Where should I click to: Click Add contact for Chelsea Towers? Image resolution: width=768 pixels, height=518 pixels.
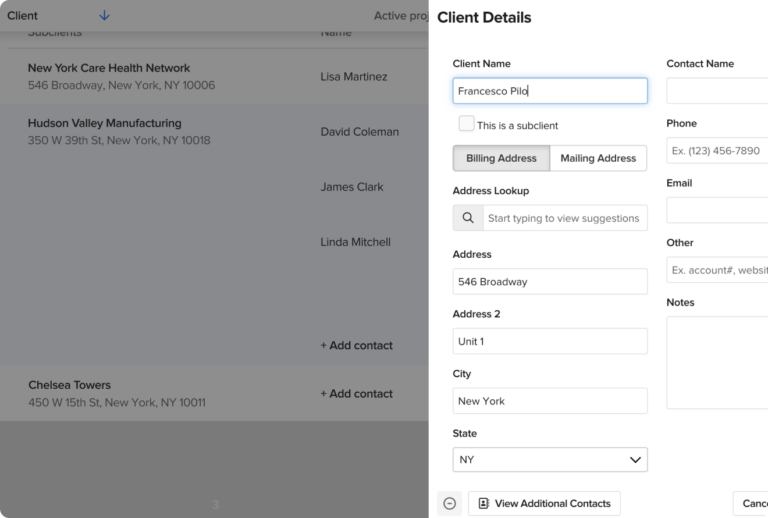[x=357, y=394]
